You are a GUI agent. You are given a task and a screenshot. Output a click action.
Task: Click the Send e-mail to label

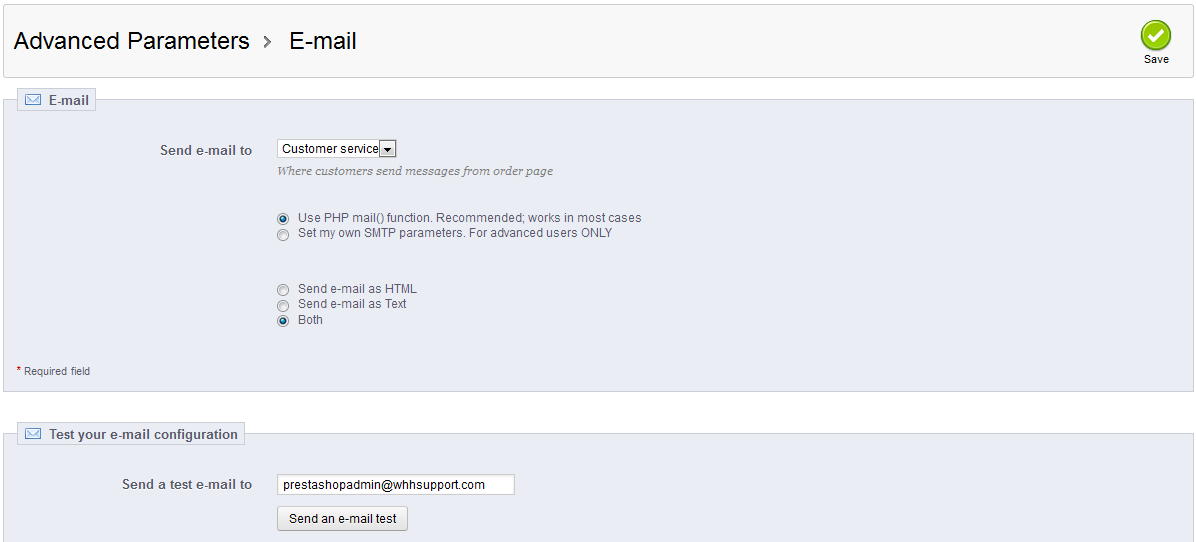coord(206,150)
